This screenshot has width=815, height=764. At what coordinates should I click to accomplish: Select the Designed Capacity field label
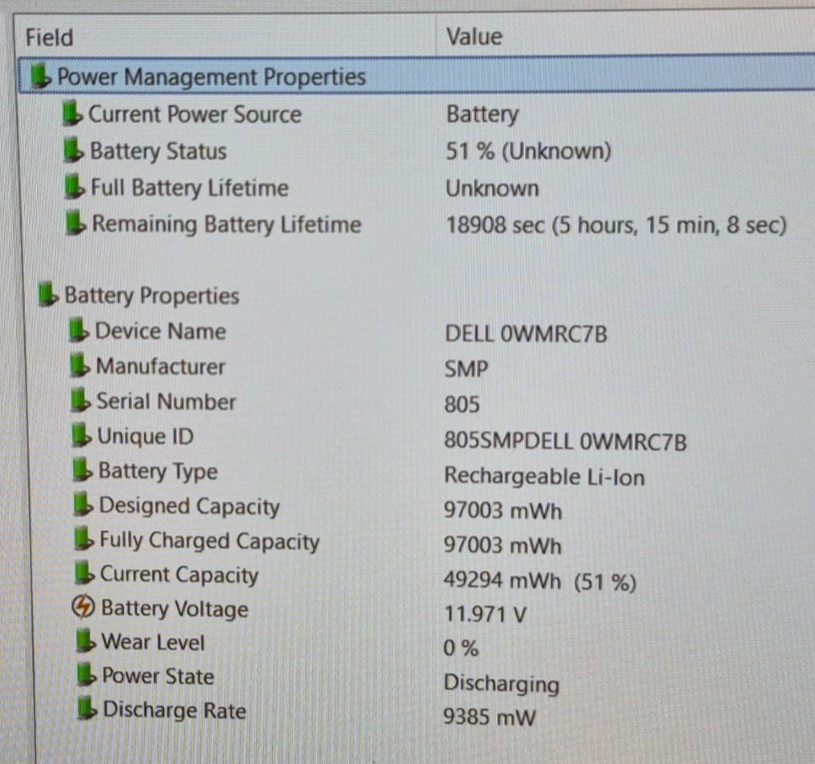(189, 506)
